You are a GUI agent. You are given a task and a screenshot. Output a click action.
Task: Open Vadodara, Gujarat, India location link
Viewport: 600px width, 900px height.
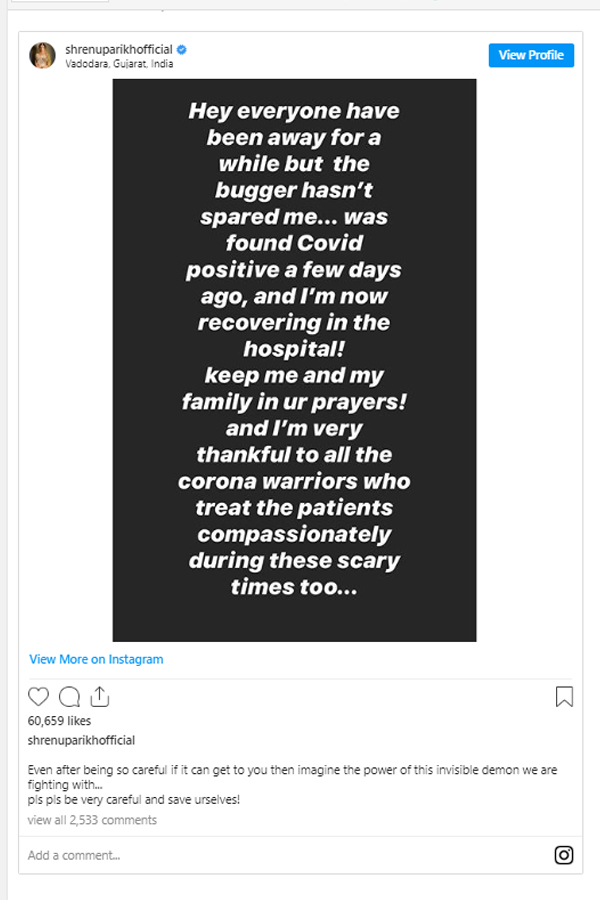(119, 64)
